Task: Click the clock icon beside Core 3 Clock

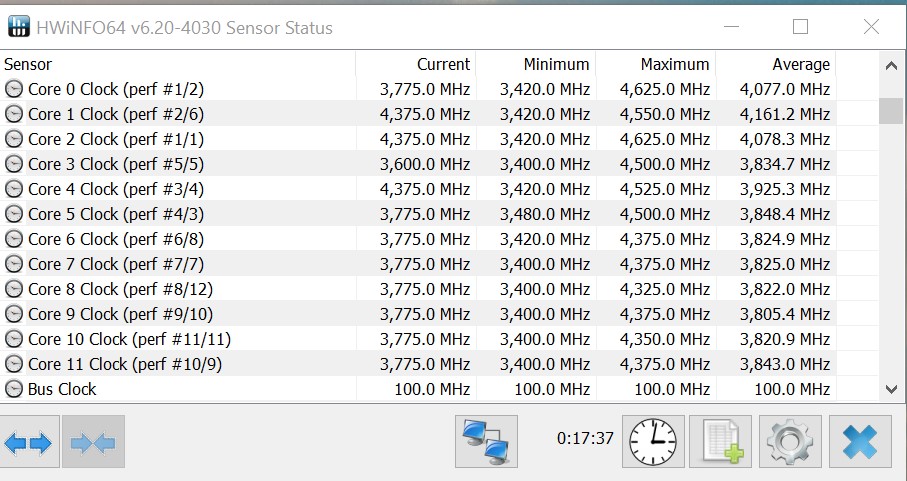Action: pyautogui.click(x=14, y=164)
